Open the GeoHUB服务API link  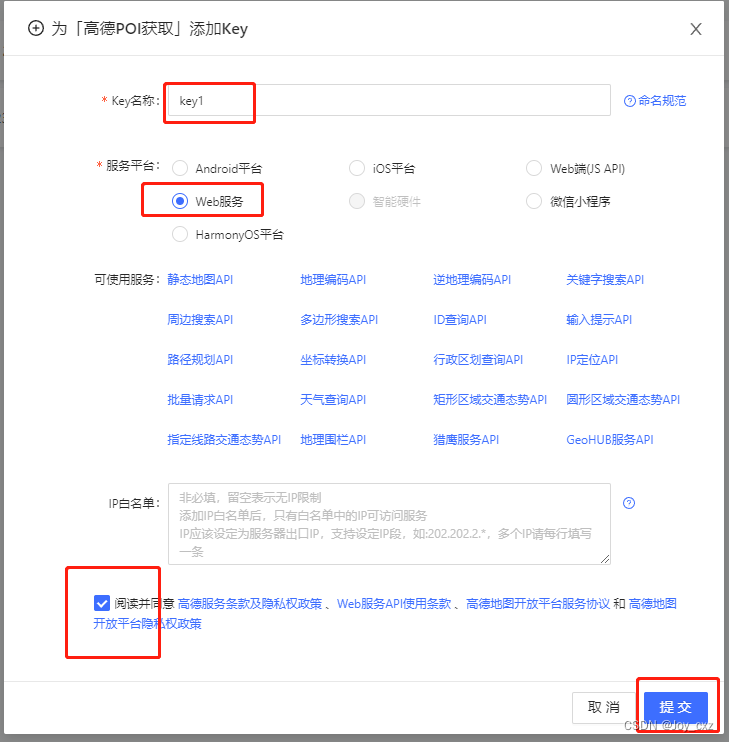pyautogui.click(x=610, y=440)
